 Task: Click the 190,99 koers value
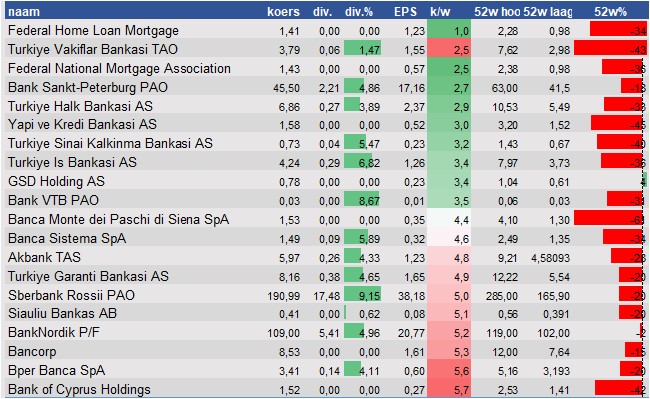(284, 296)
